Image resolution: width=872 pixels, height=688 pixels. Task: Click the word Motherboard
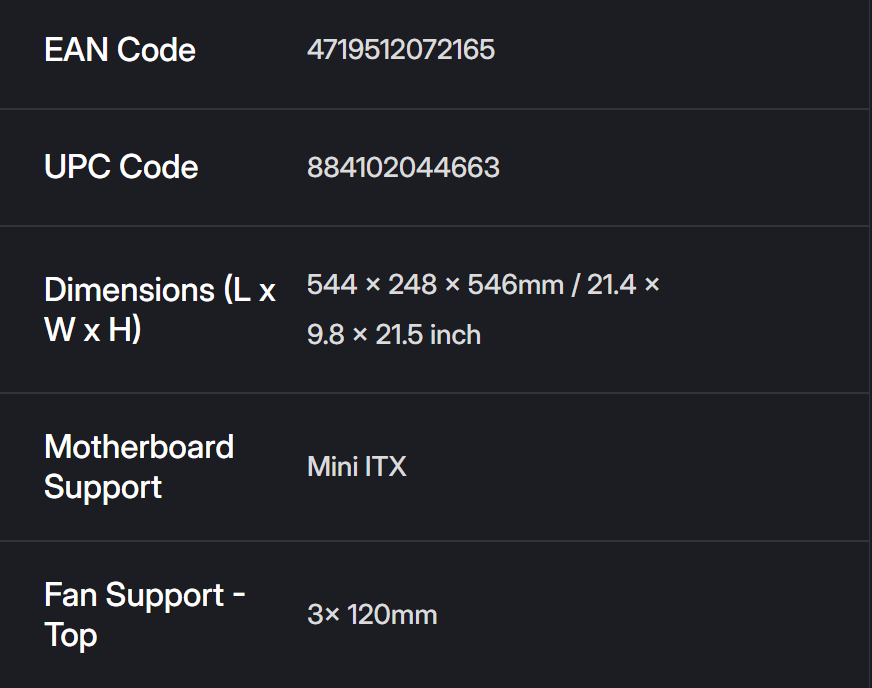pyautogui.click(x=139, y=447)
